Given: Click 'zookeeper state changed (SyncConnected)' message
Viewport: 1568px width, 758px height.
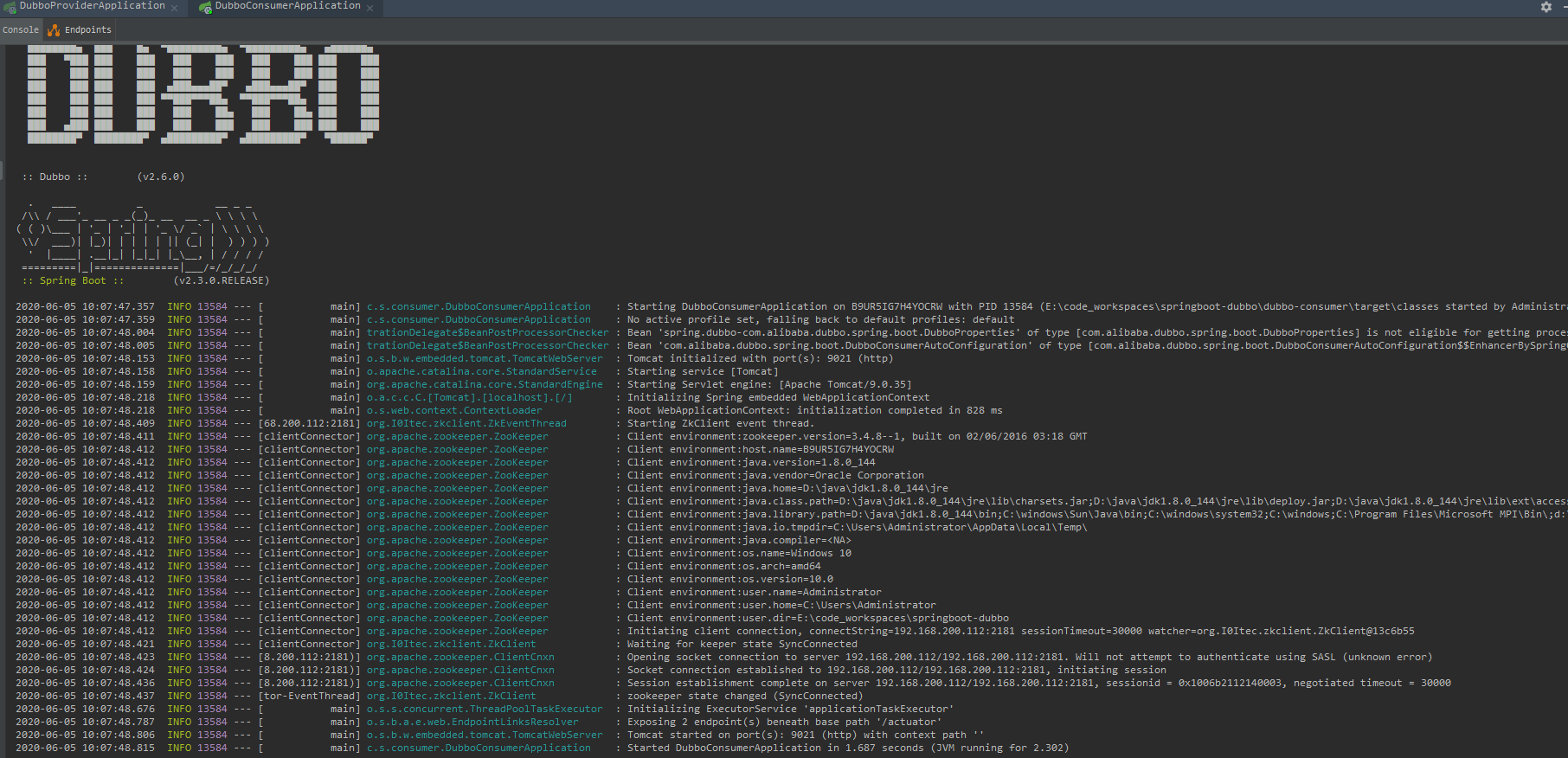Looking at the screenshot, I should (745, 696).
